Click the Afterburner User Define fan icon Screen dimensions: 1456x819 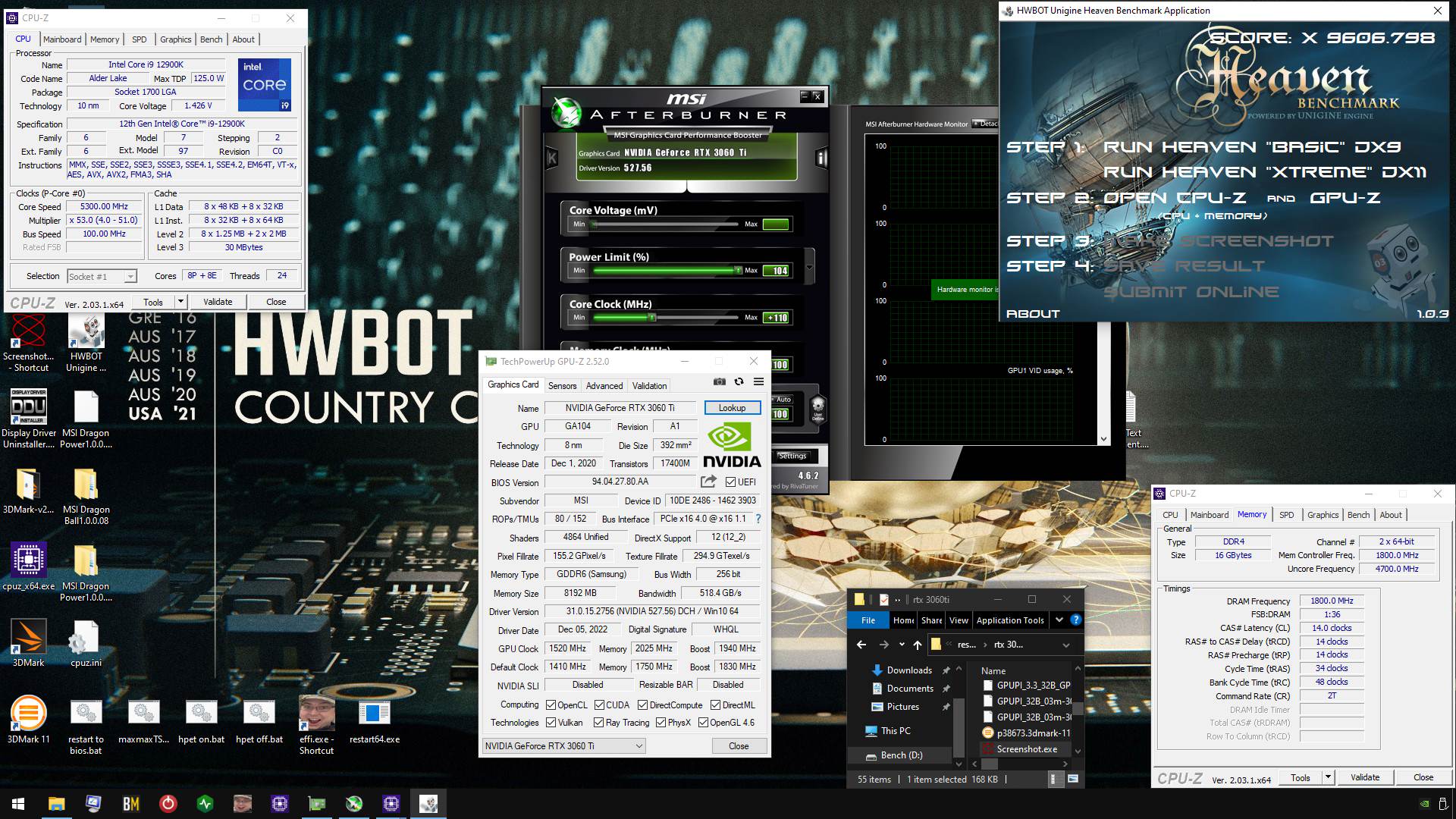(817, 408)
